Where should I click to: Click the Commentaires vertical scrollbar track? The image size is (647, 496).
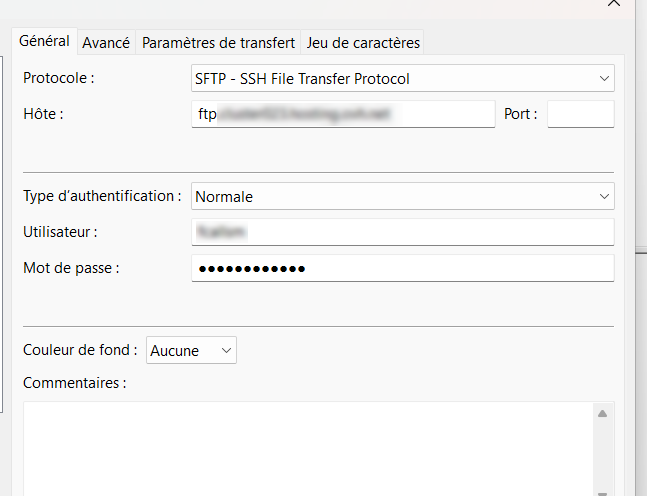click(602, 450)
